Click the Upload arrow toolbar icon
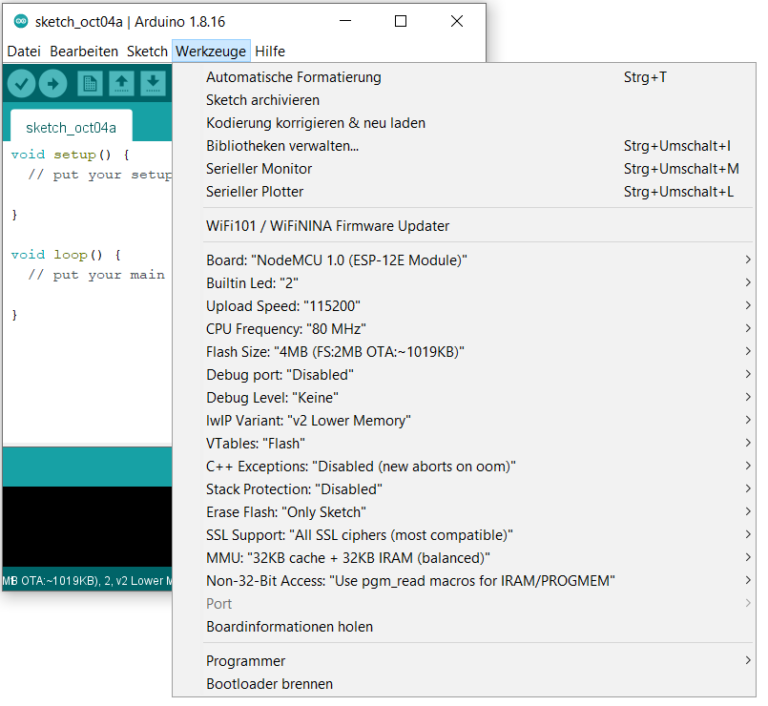This screenshot has width=768, height=706. (53, 84)
